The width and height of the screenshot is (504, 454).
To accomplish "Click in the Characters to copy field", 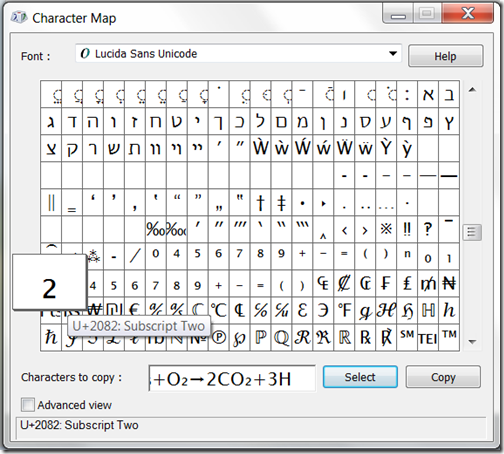I will (x=232, y=378).
